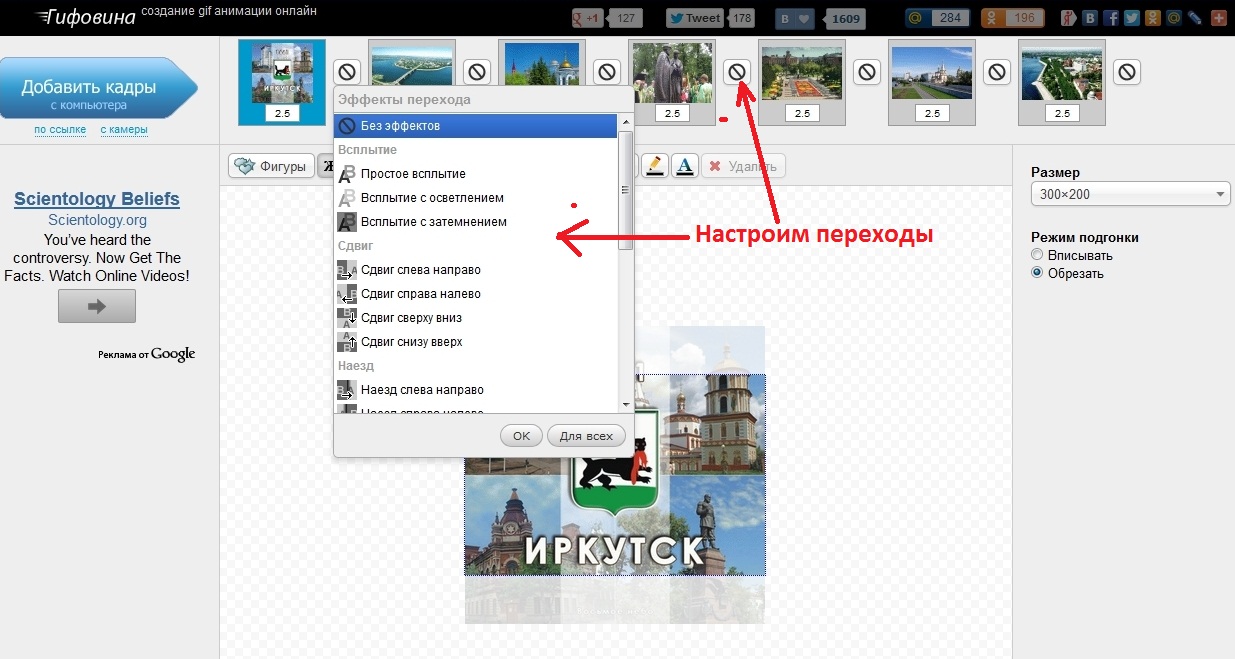Select the 'Обрезать' fit mode
This screenshot has height=659, width=1235.
(x=1037, y=273)
